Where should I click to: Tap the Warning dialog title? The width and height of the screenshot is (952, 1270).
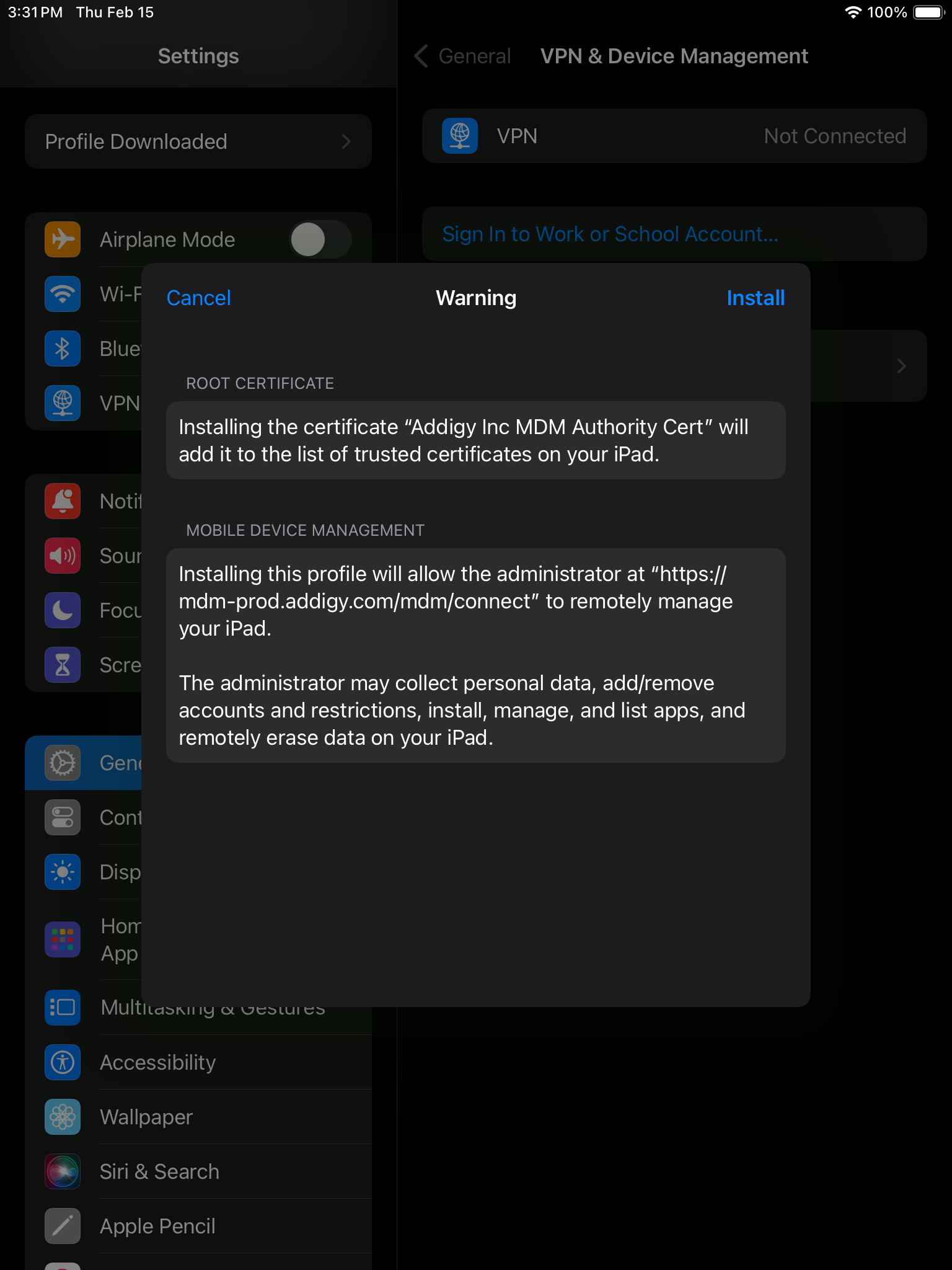[x=476, y=298]
